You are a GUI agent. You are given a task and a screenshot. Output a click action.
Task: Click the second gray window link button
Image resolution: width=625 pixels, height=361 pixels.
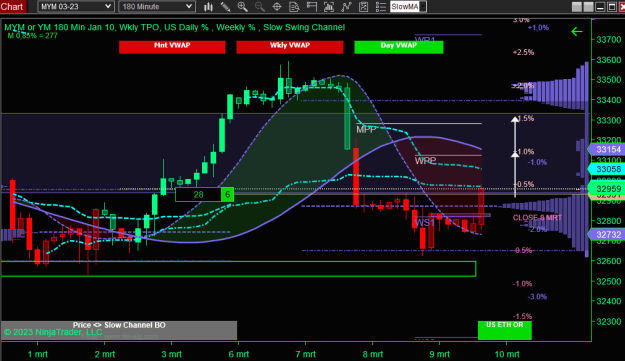(588, 7)
